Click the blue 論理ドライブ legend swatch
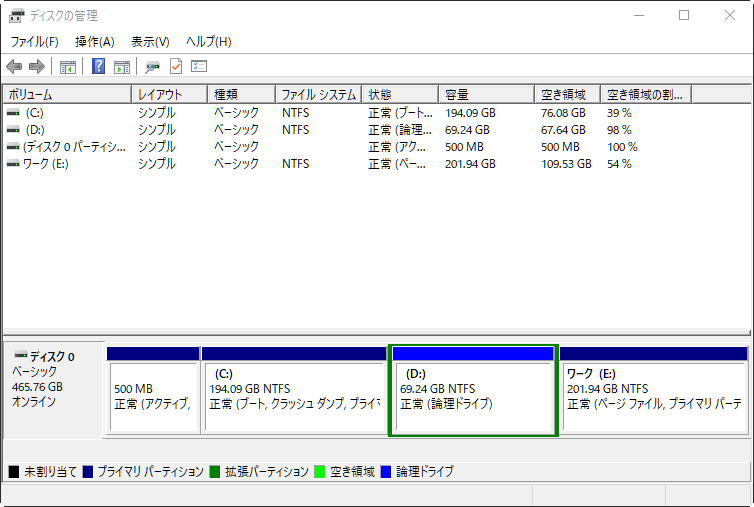This screenshot has height=507, width=754. point(386,472)
